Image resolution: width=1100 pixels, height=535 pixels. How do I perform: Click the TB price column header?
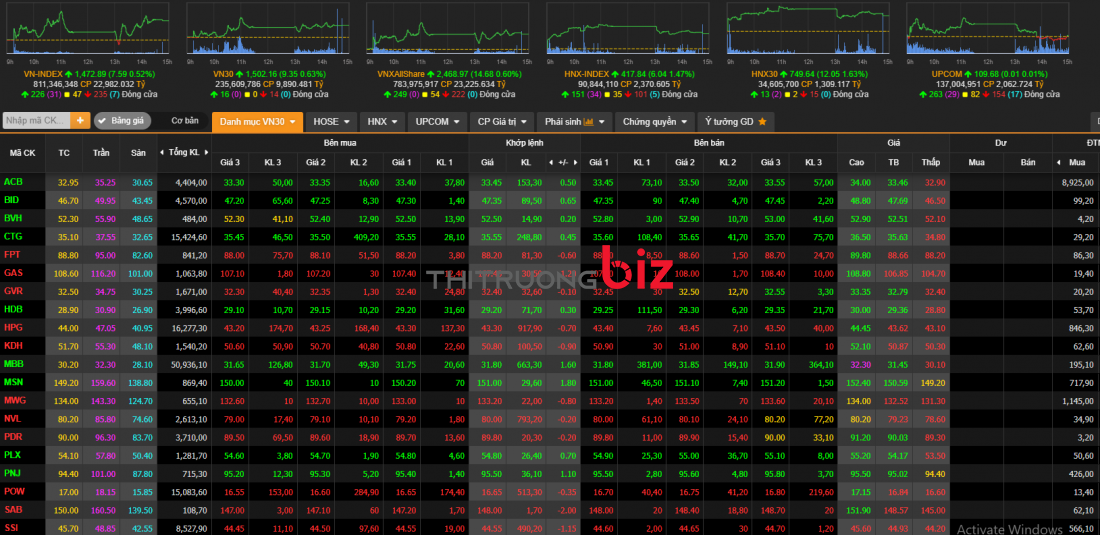(893, 163)
